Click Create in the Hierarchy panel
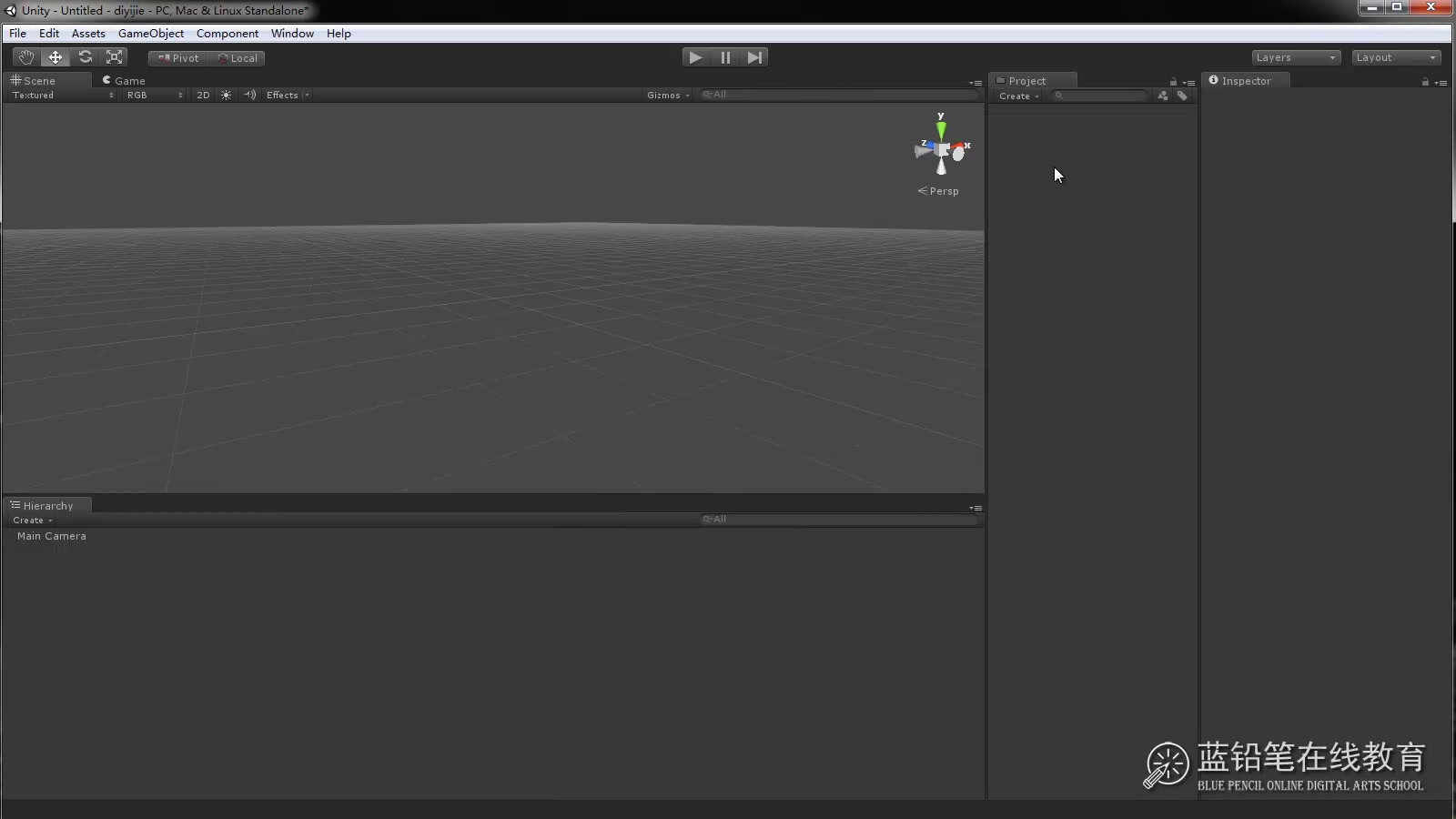The width and height of the screenshot is (1456, 819). [x=31, y=520]
